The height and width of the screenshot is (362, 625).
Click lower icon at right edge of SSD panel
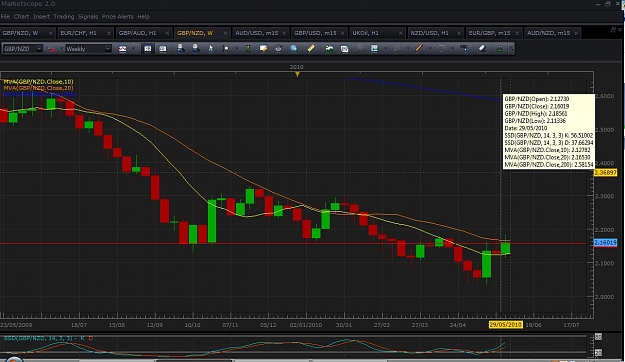598,352
